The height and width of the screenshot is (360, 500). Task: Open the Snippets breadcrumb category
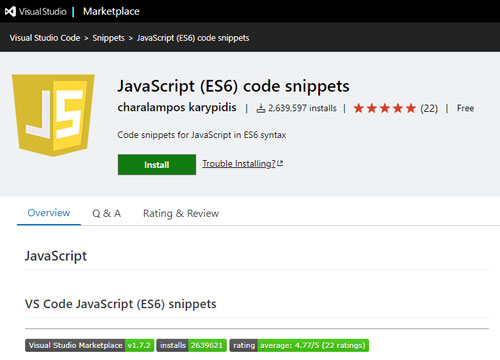(108, 38)
